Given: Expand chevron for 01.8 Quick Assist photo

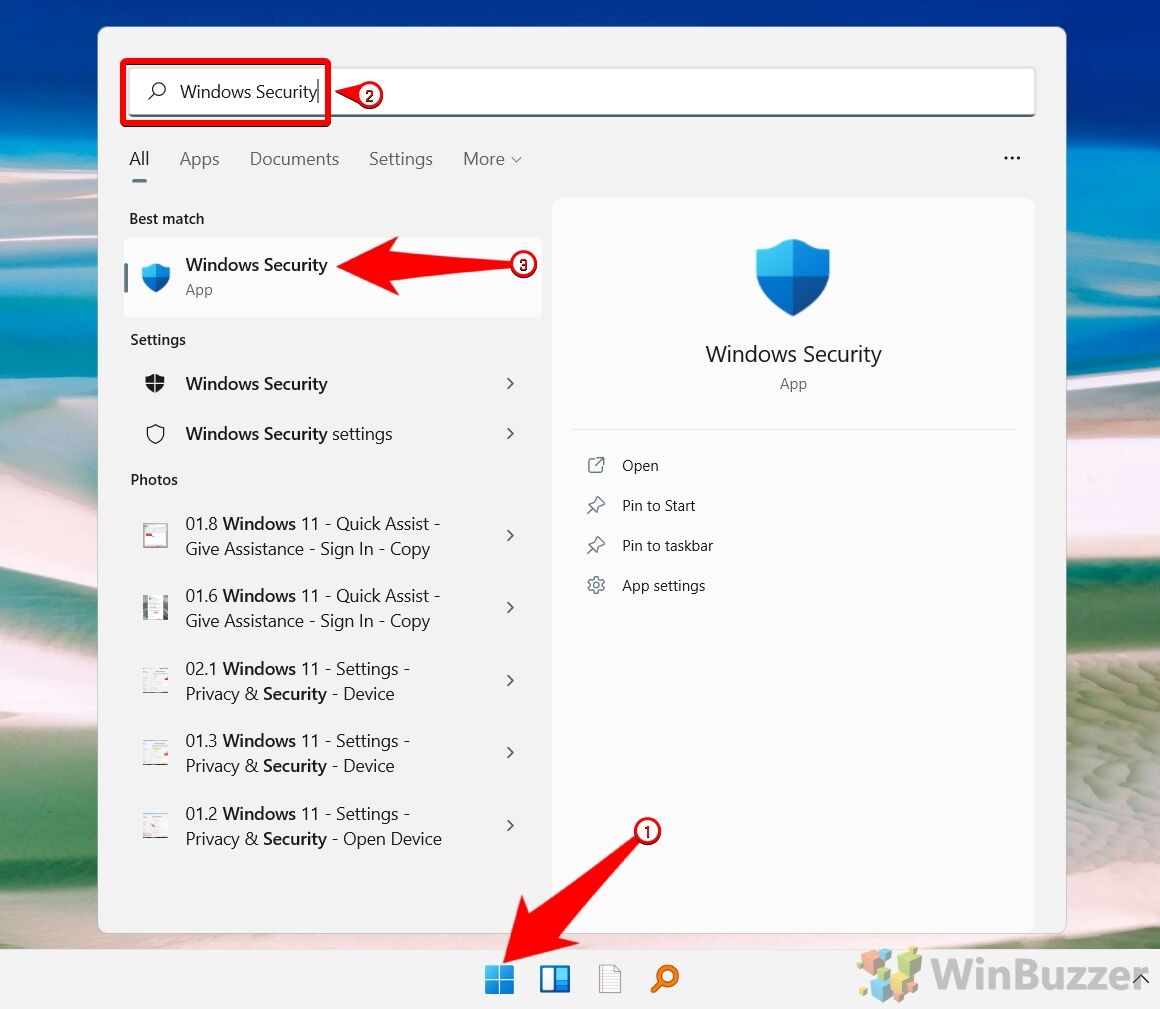Looking at the screenshot, I should pos(510,536).
